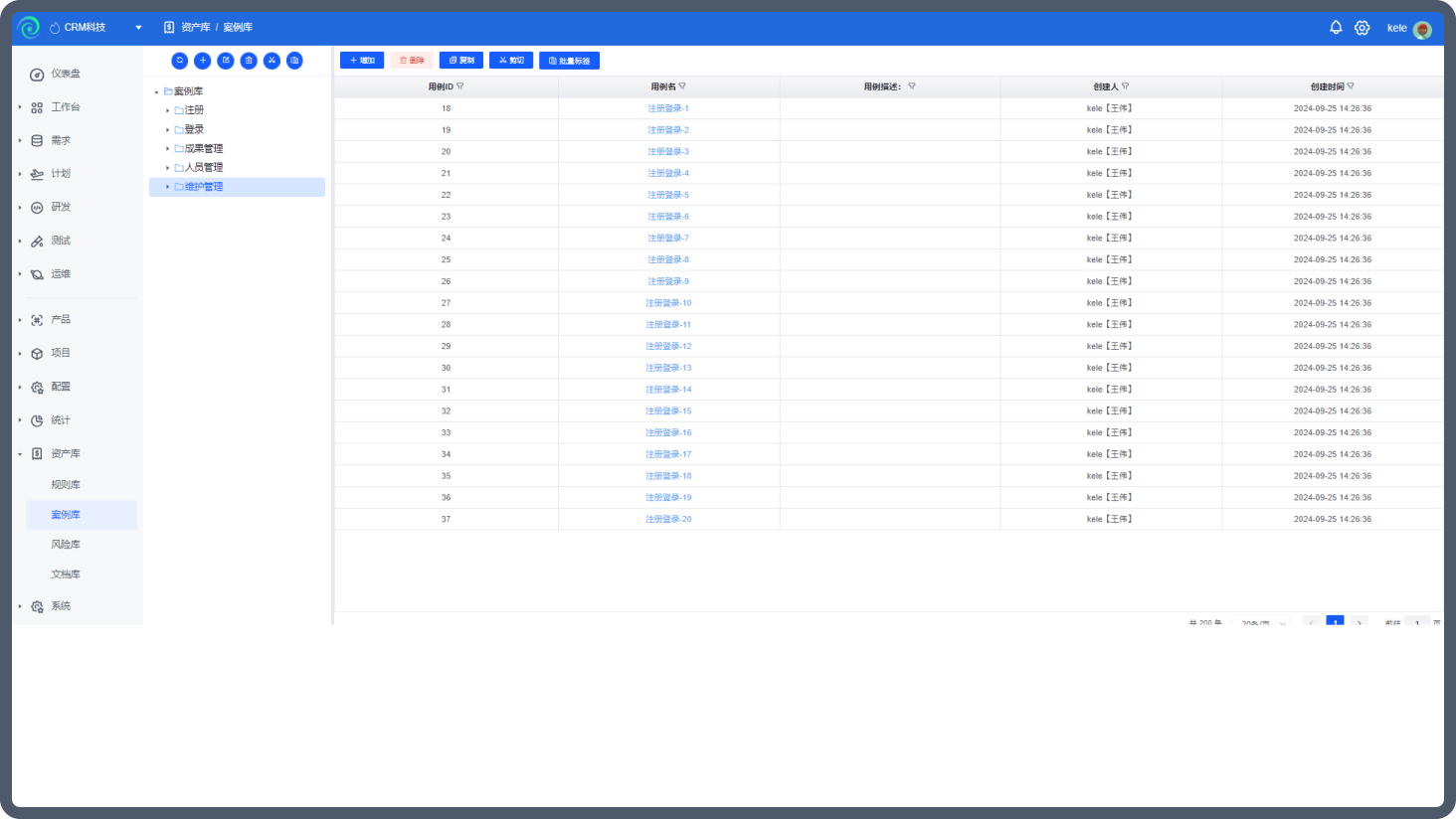Click the round scissors cut icon
The image size is (1456, 819).
(x=272, y=61)
